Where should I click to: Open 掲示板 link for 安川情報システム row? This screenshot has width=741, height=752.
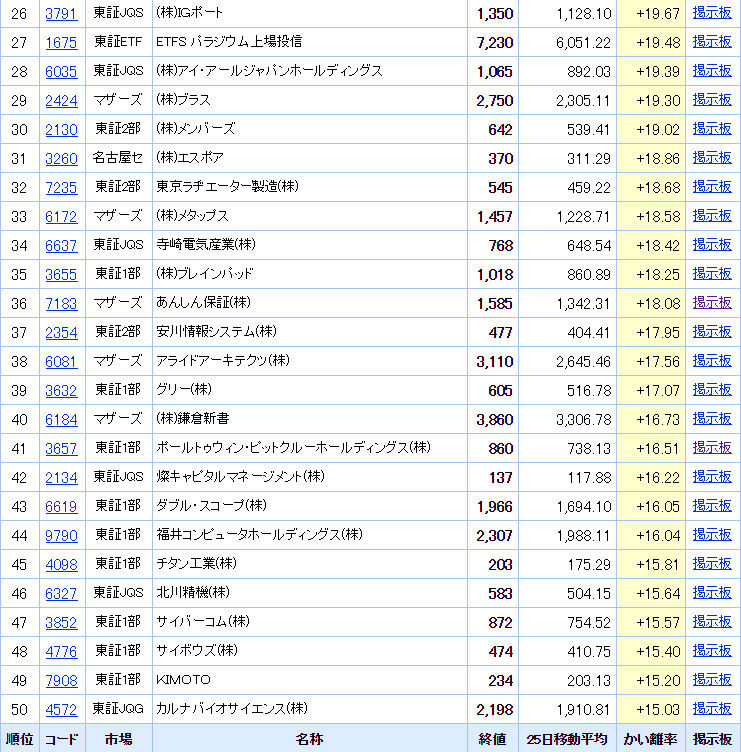click(712, 332)
